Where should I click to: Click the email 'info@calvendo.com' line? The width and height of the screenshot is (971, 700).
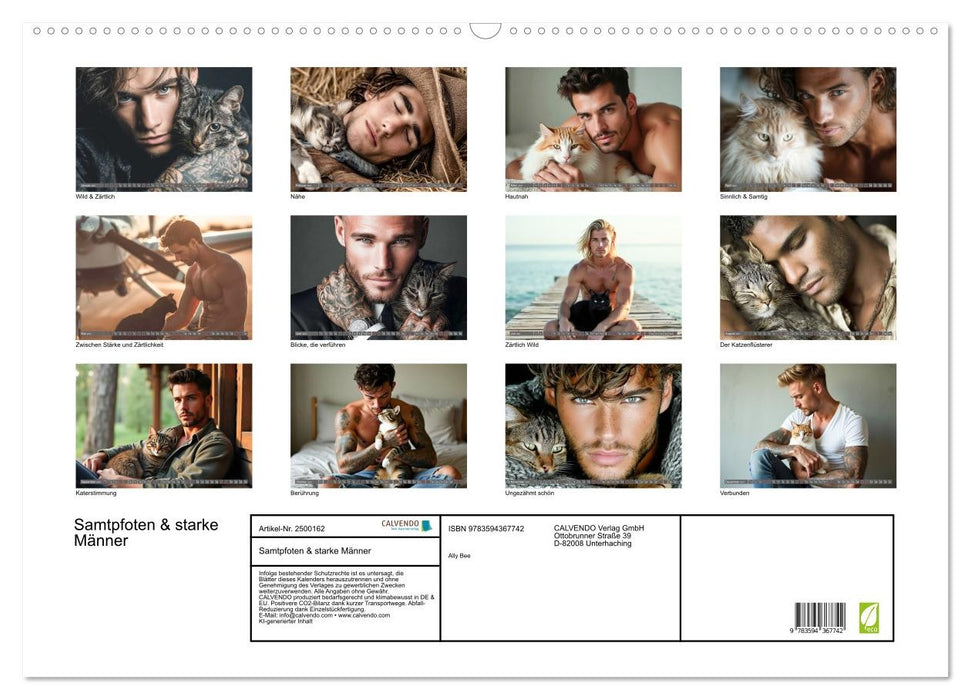pyautogui.click(x=324, y=615)
